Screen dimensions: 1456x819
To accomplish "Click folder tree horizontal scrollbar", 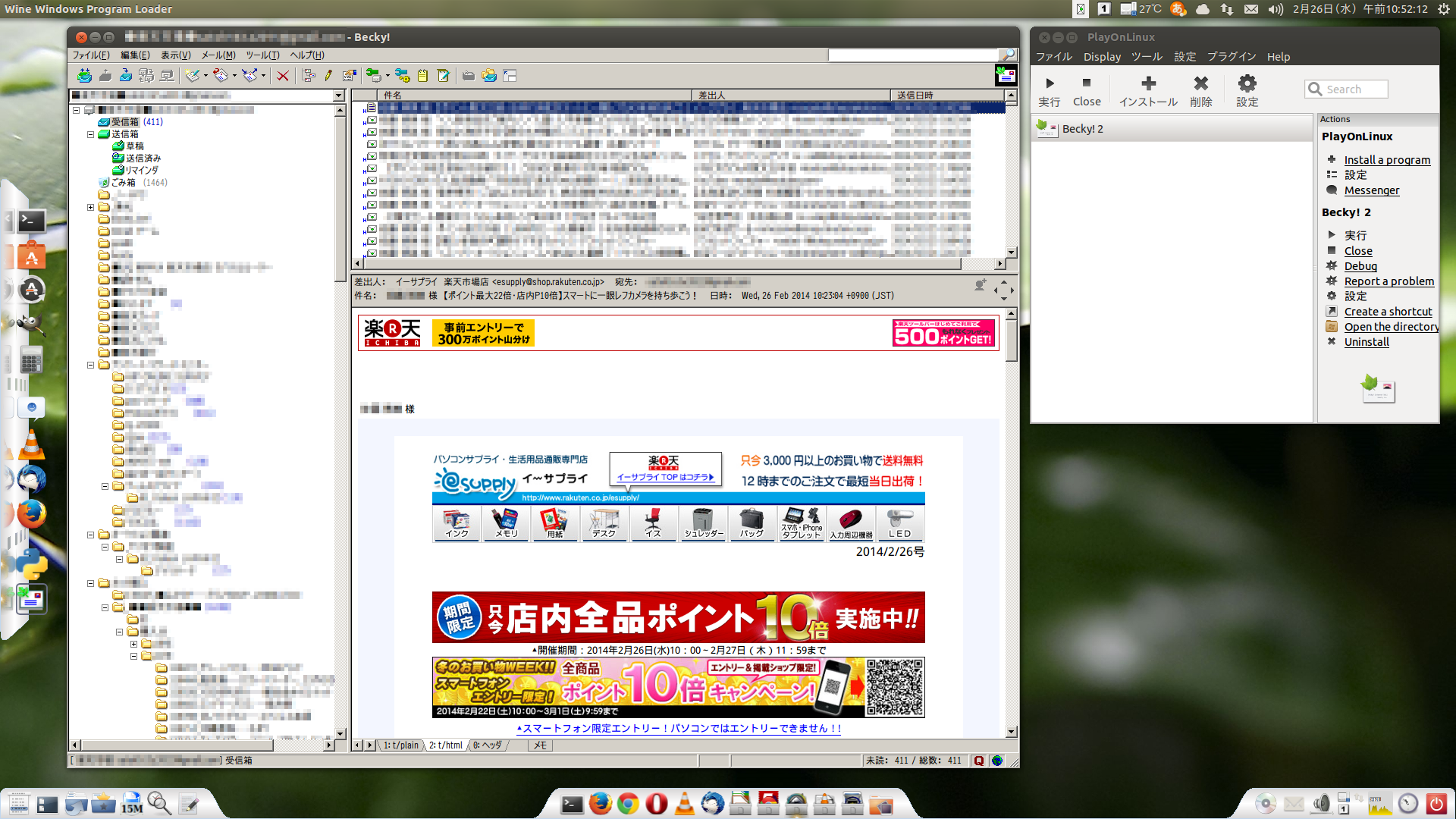I will [202, 745].
